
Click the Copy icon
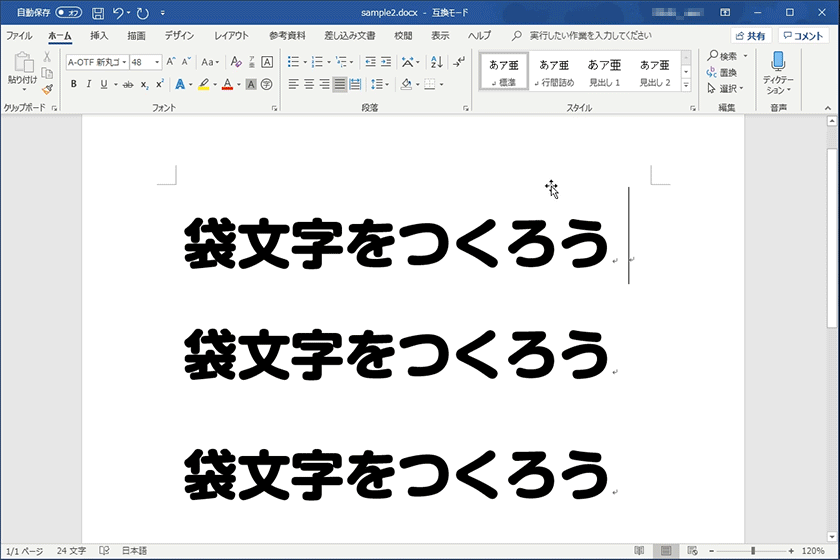[x=47, y=73]
